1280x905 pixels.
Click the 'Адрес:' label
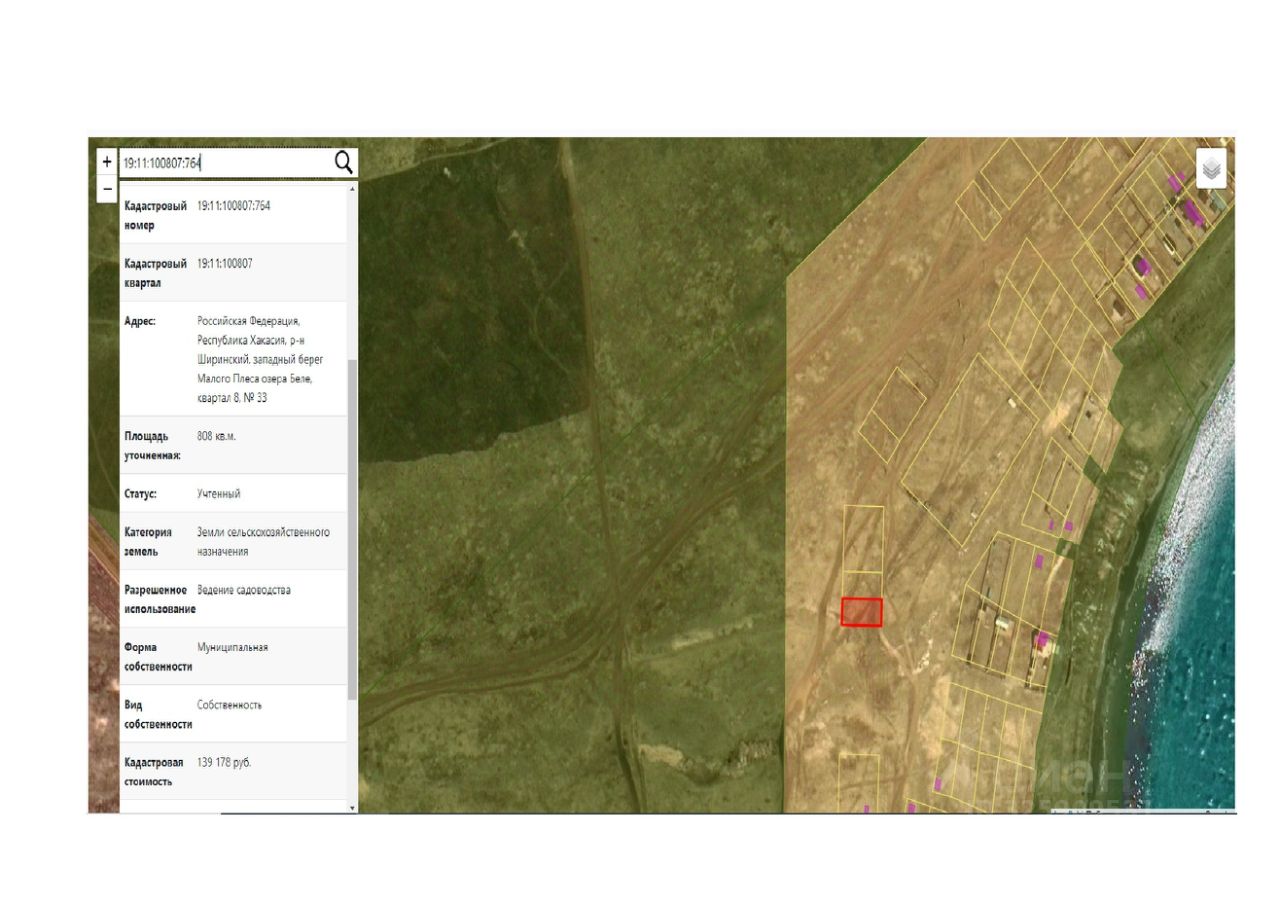pos(140,321)
